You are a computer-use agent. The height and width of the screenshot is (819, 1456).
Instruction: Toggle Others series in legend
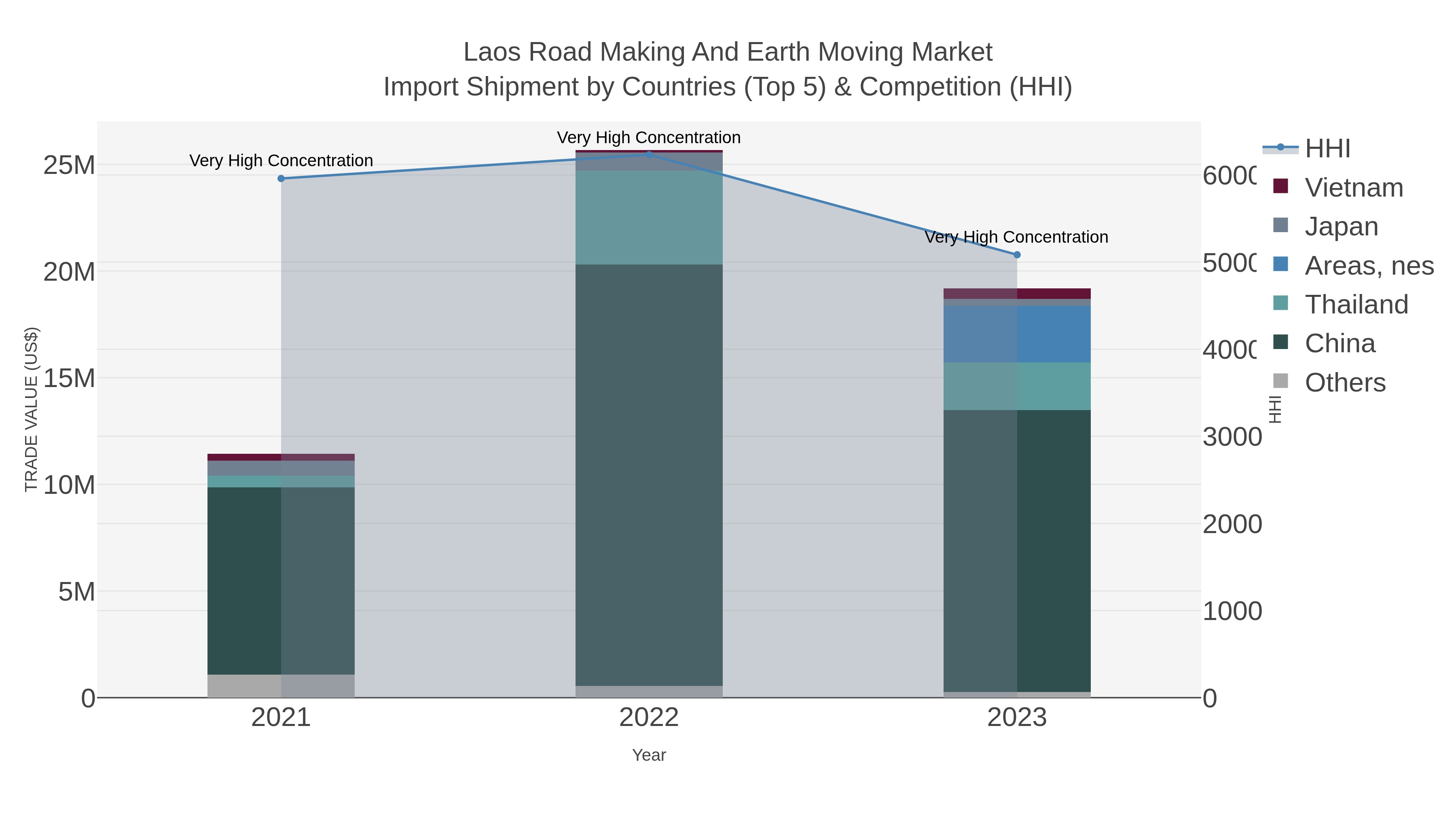point(1329,382)
